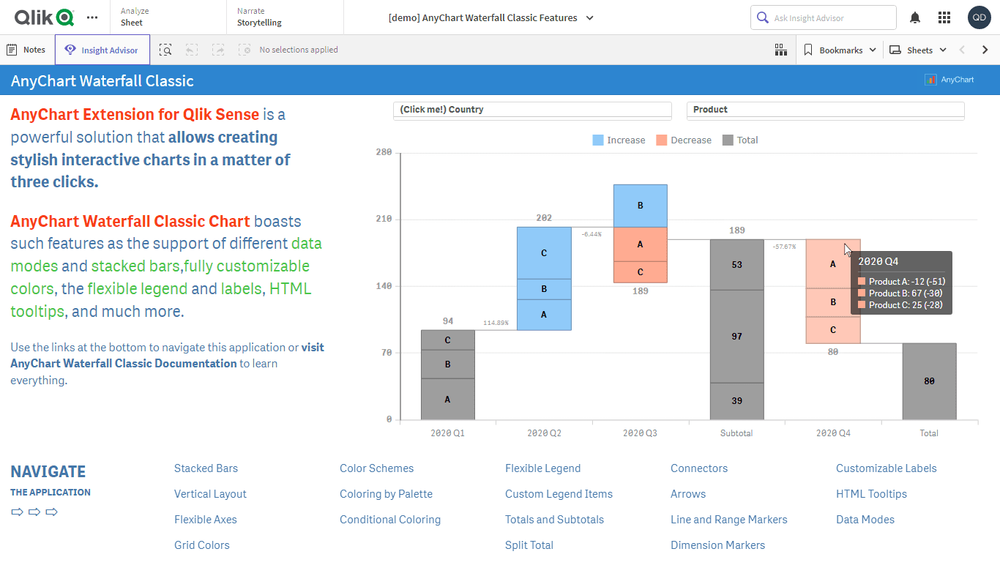Follow the Conditional Coloring link
Screen dimensions: 1000x562
click(390, 520)
